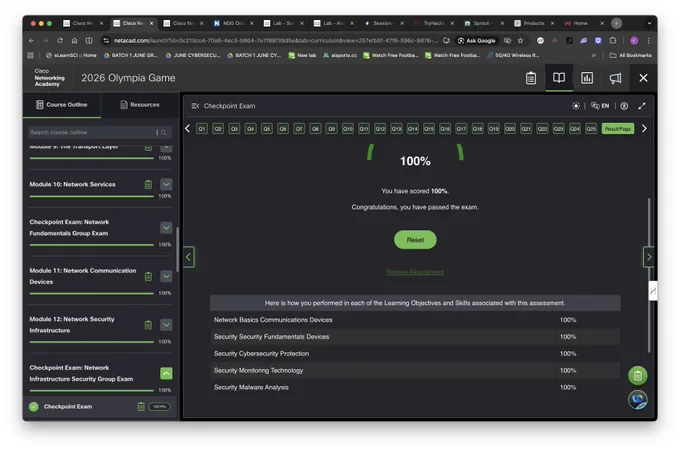680x451 pixels.
Task: Jump to question Q5
Action: [x=267, y=129]
